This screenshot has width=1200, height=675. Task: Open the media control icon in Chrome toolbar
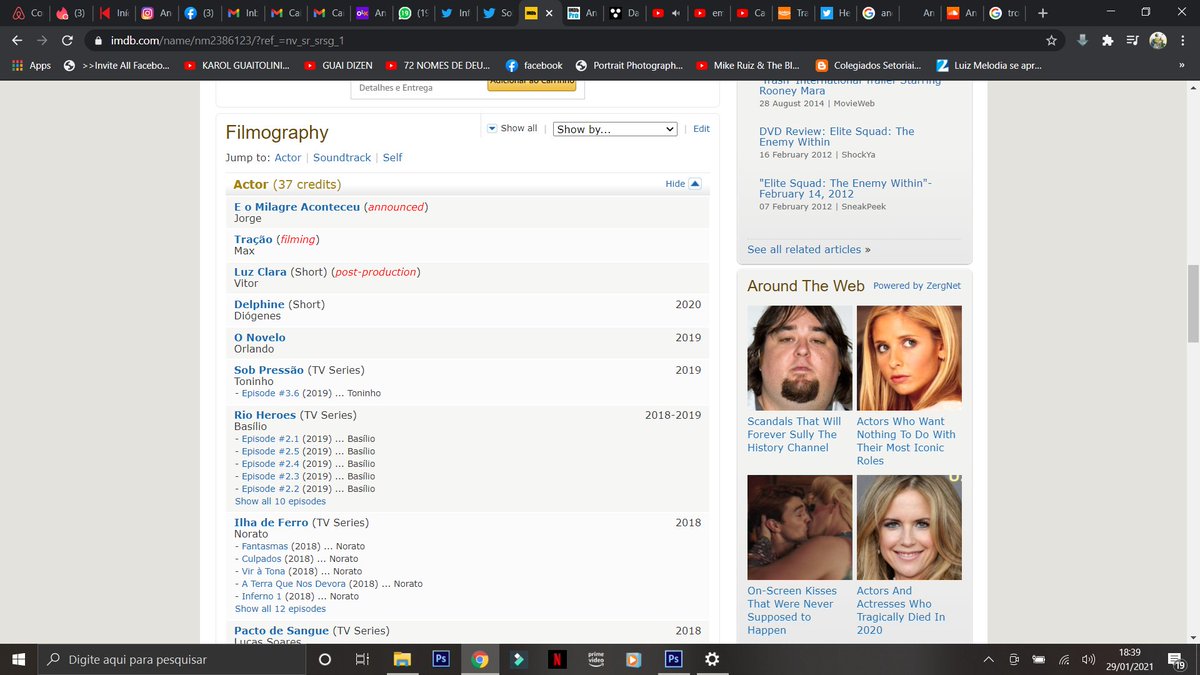(1132, 41)
